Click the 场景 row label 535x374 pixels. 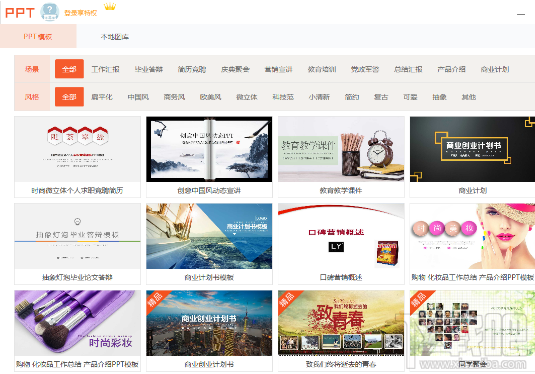[32, 69]
